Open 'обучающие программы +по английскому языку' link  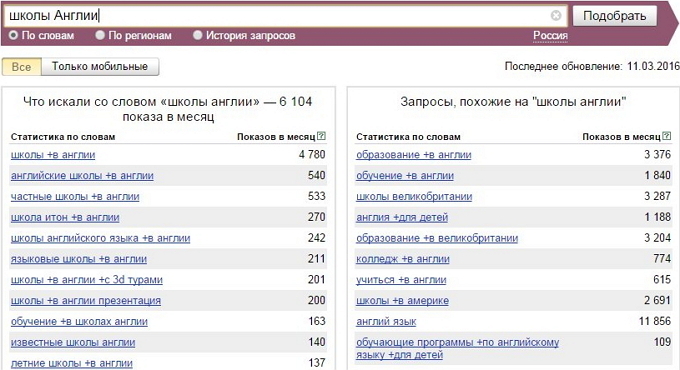[x=458, y=348]
